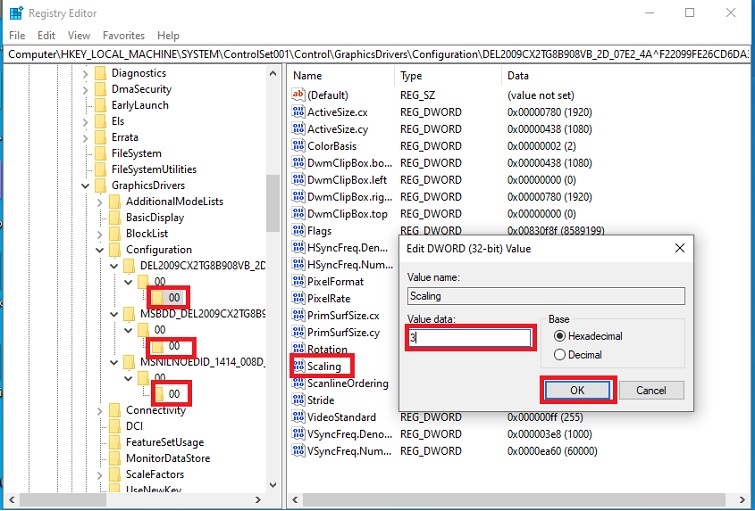Close the Edit DWORD dialog with X
This screenshot has height=511, width=755.
click(679, 248)
